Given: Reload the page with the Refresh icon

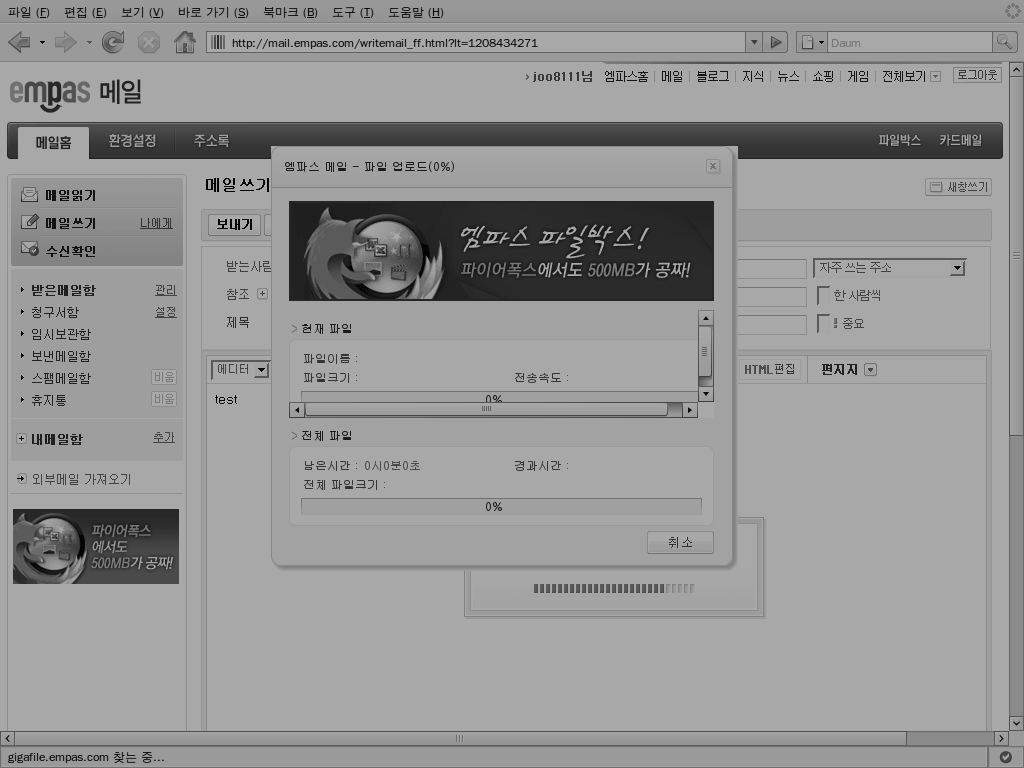Looking at the screenshot, I should [x=112, y=42].
